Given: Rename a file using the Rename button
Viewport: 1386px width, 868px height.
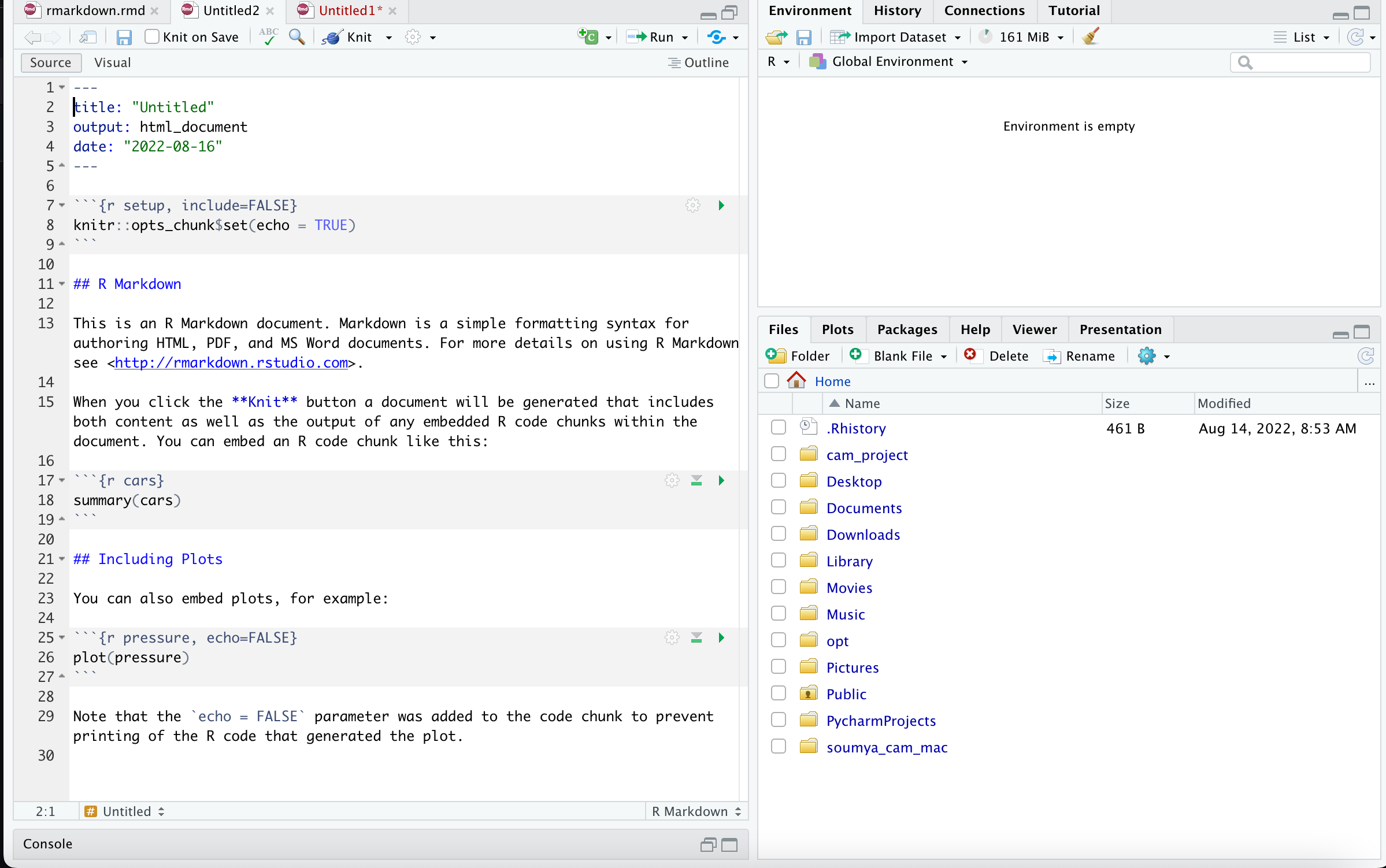Looking at the screenshot, I should point(1080,356).
